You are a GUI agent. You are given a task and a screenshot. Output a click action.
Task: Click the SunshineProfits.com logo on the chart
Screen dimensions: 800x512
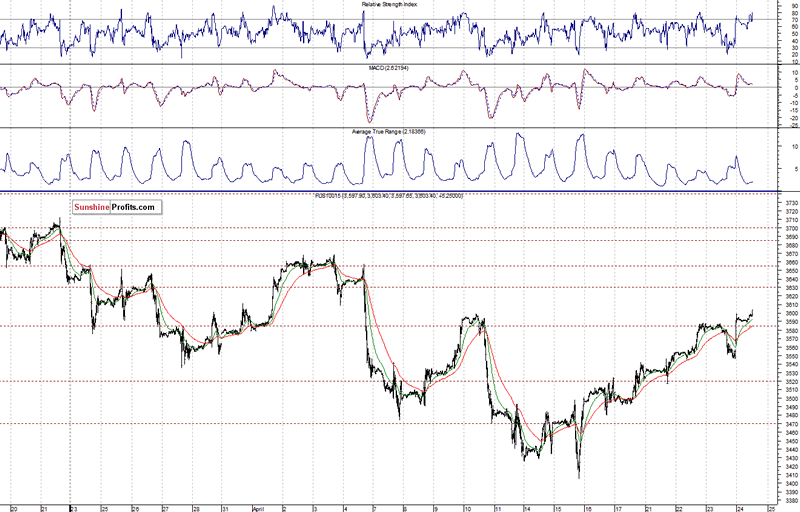[117, 207]
